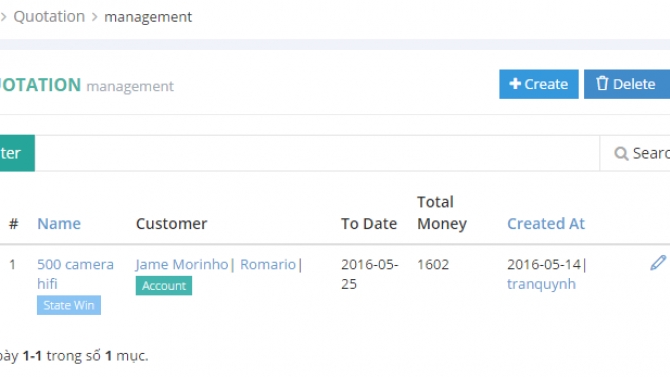Click the pagination summary text 1-1
The image size is (670, 377).
pyautogui.click(x=32, y=356)
